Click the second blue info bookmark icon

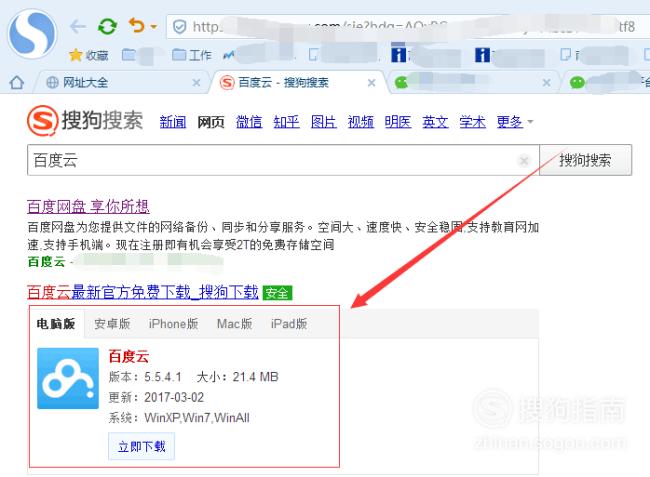483,54
